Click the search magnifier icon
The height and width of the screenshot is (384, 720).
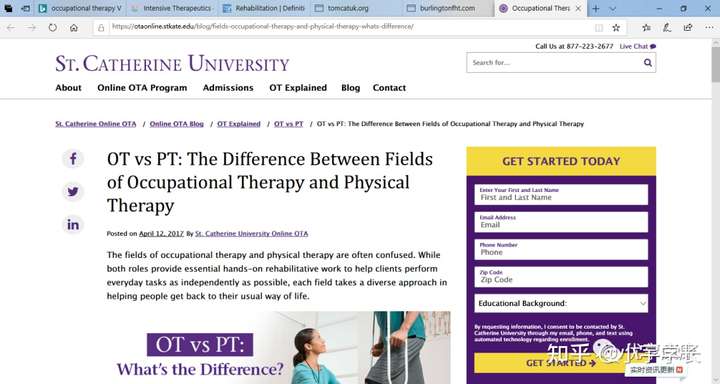click(x=647, y=62)
